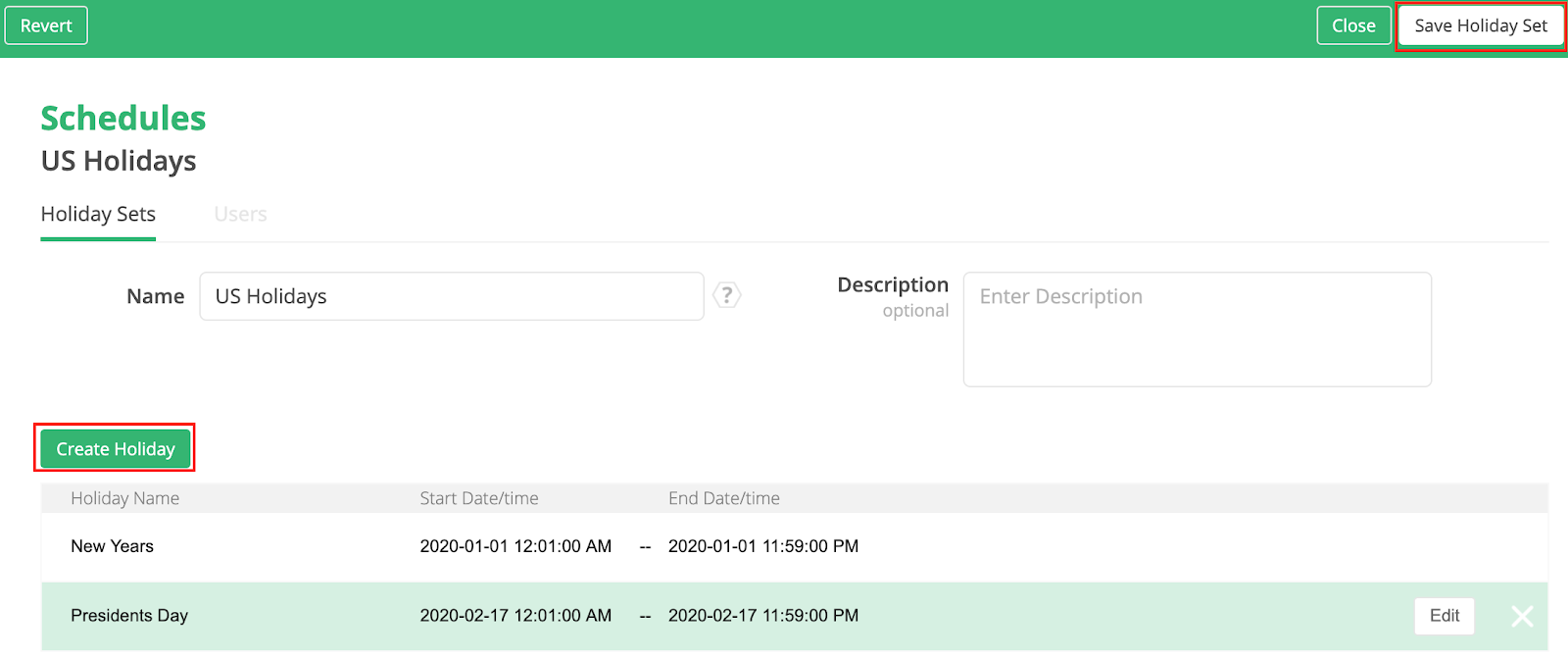Select the Presidents Day holiday name
The width and height of the screenshot is (1568, 659).
[x=129, y=616]
